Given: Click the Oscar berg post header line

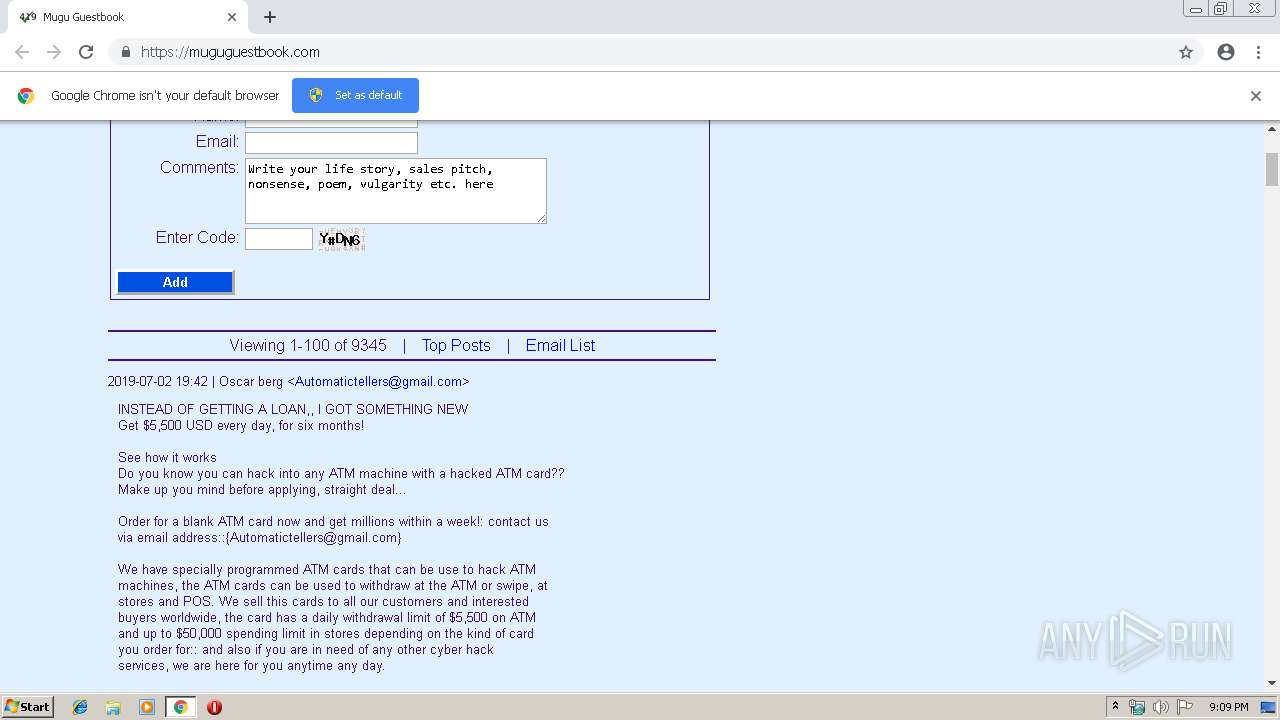Looking at the screenshot, I should pyautogui.click(x=288, y=381).
